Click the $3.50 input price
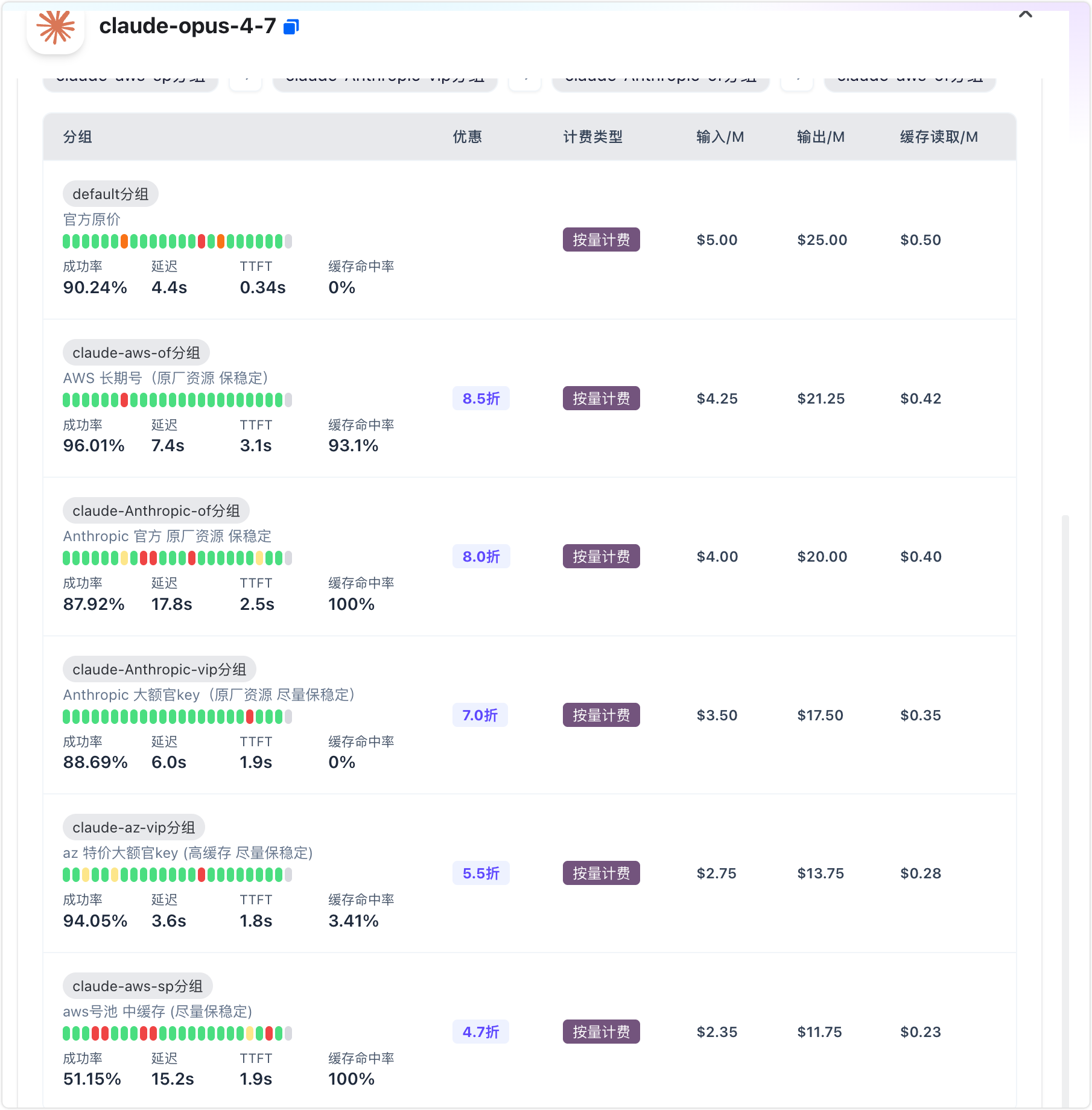The image size is (1092, 1110). (717, 715)
